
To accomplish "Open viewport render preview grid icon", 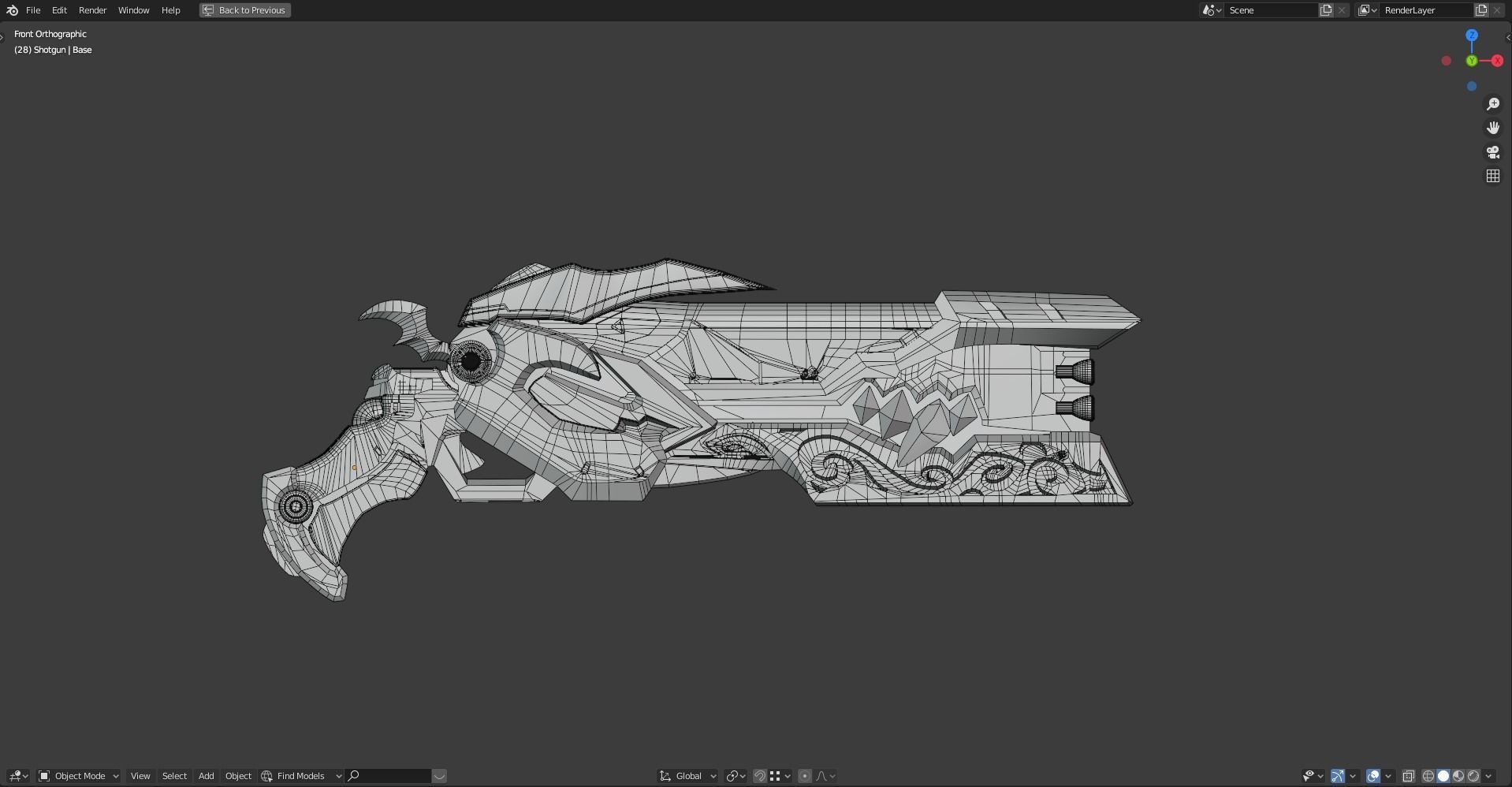I will coord(1493,175).
